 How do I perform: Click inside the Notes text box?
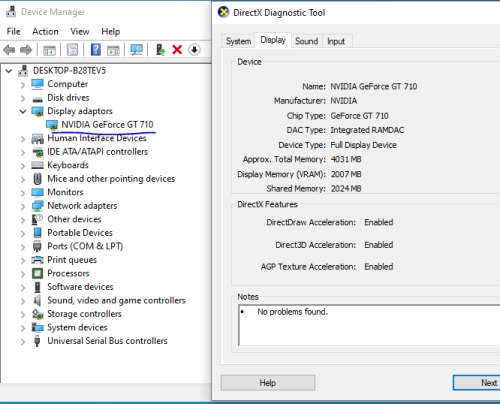pyautogui.click(x=369, y=325)
